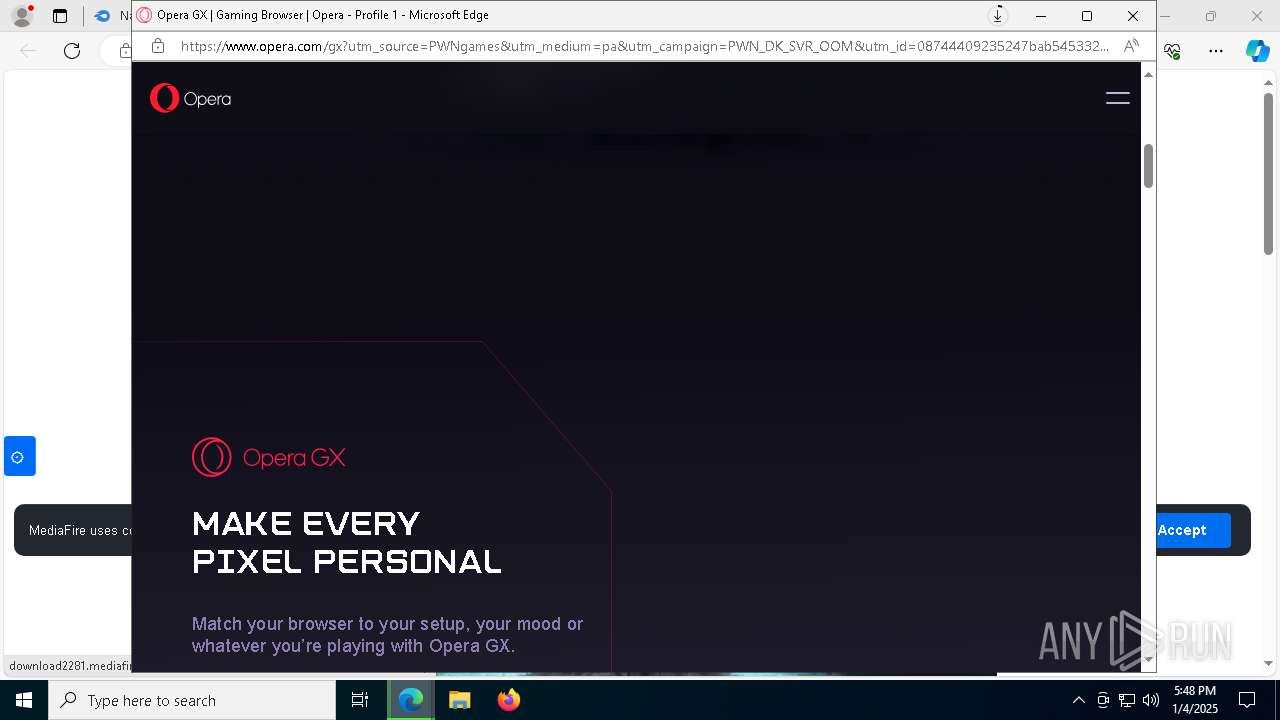Open volume control in system tray
Viewport: 1280px width, 720px height.
(1151, 700)
